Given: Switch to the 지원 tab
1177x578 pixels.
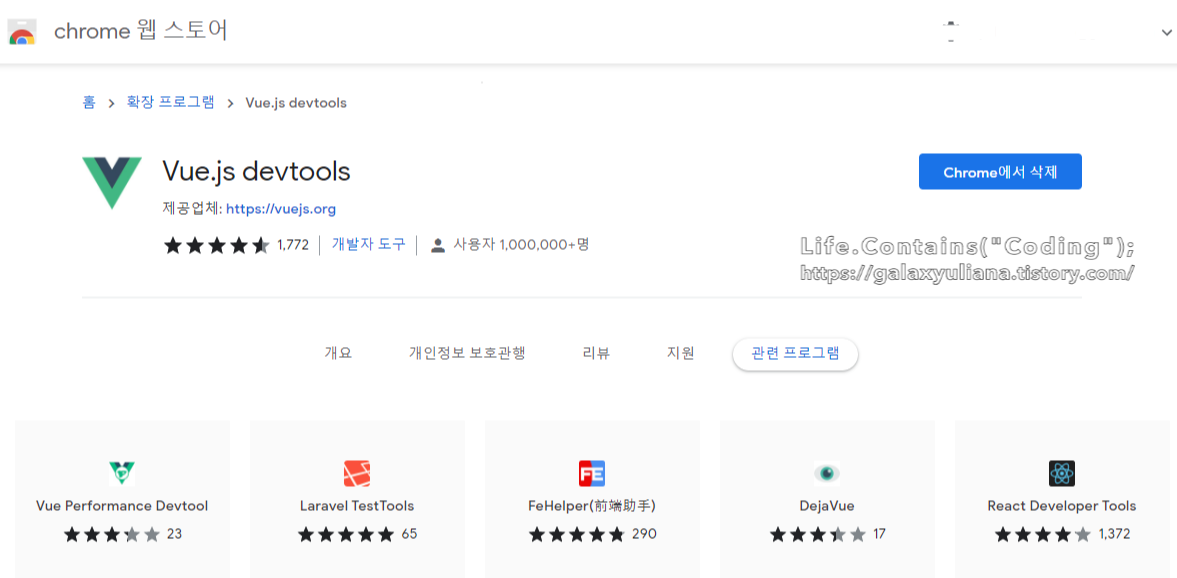Looking at the screenshot, I should pyautogui.click(x=681, y=353).
